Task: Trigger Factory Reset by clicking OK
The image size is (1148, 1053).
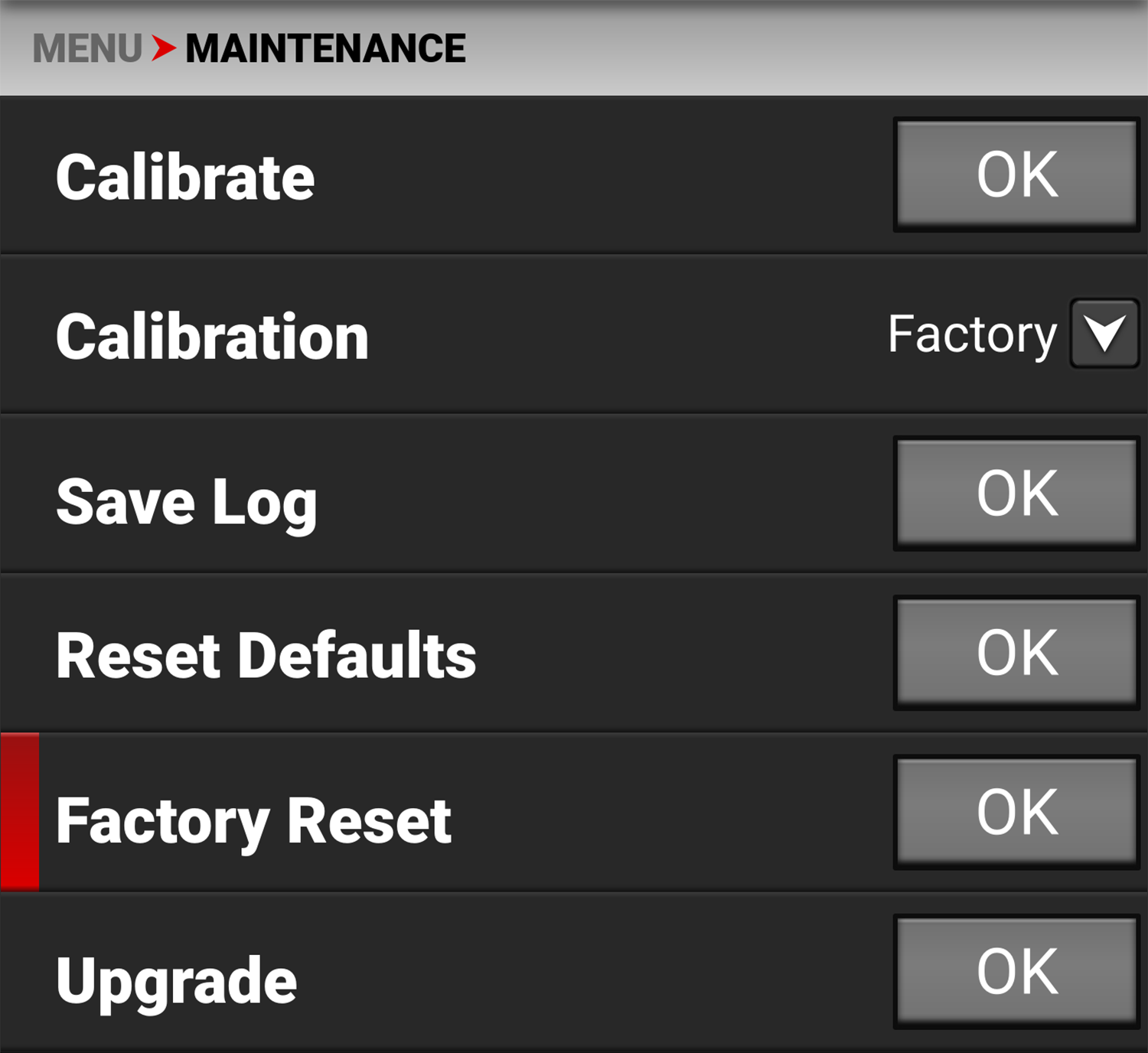Action: pyautogui.click(x=1014, y=813)
